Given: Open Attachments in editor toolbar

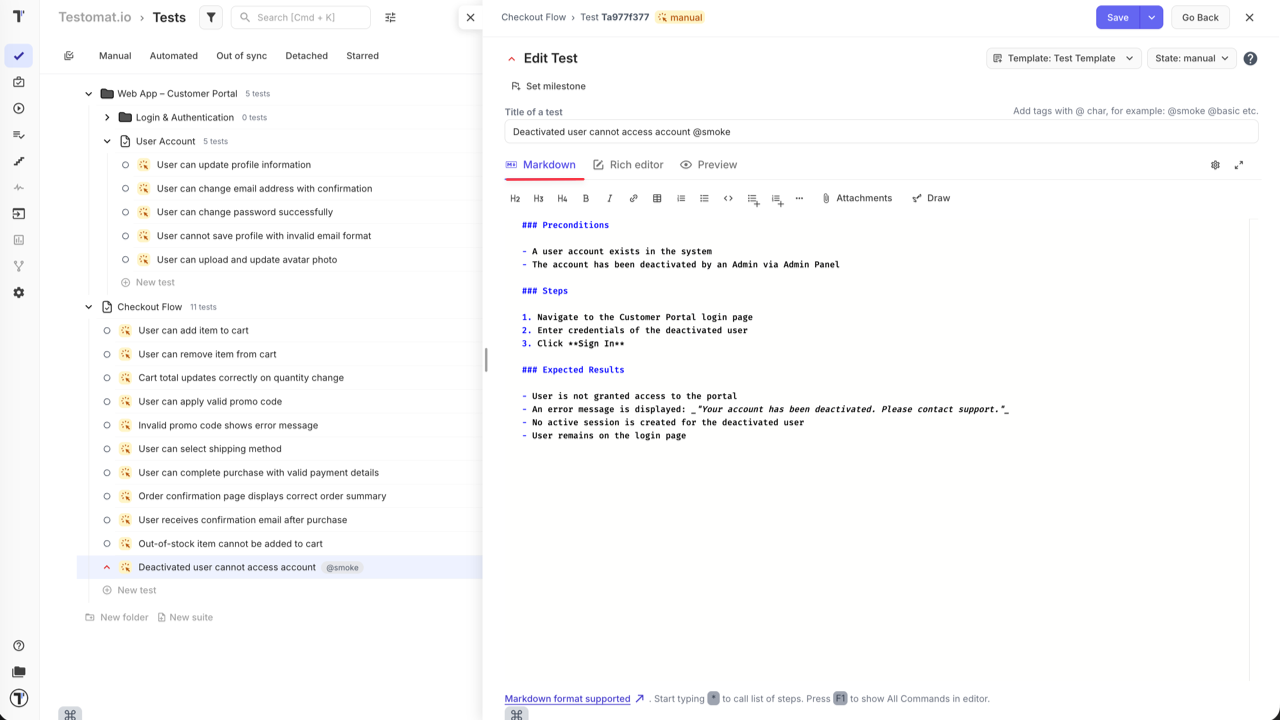Looking at the screenshot, I should point(857,198).
